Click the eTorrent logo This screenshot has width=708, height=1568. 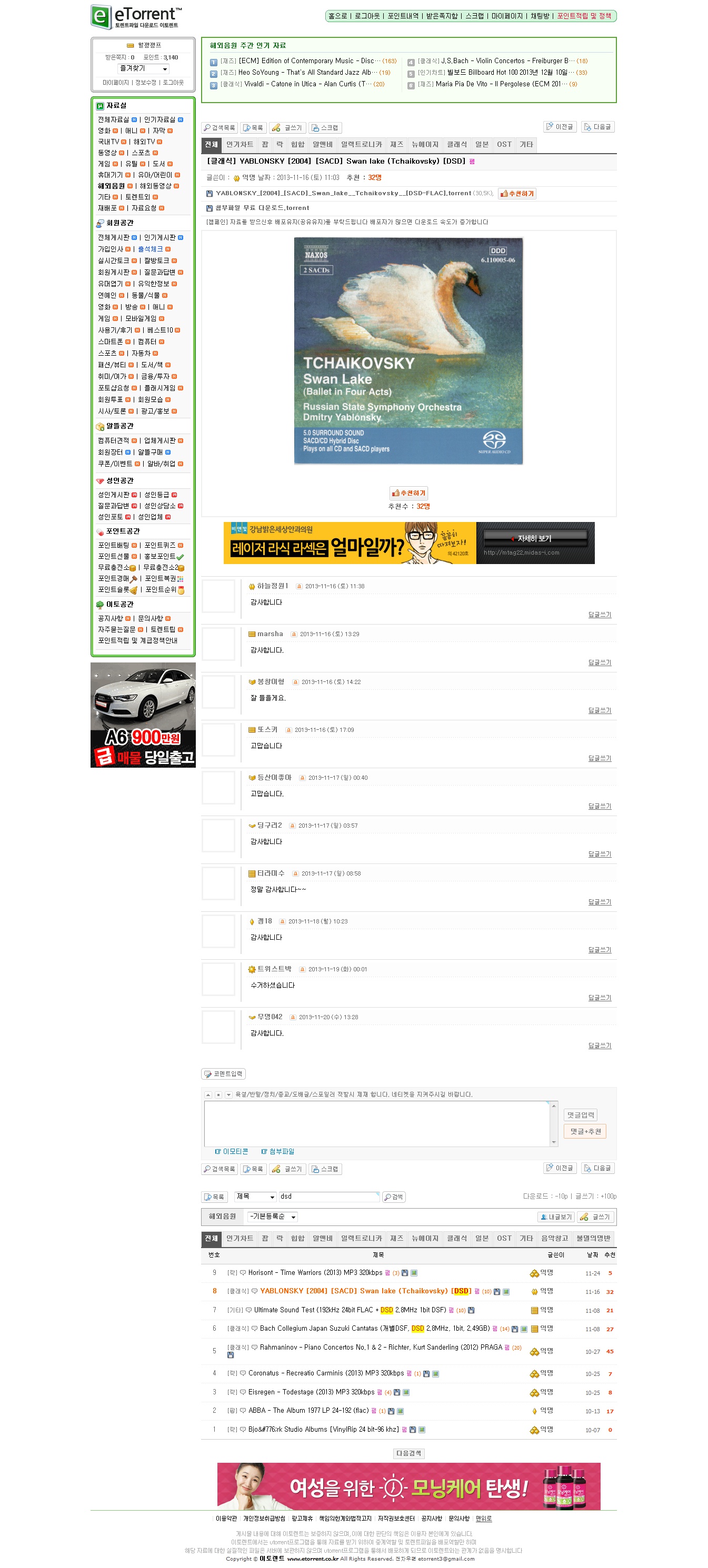pyautogui.click(x=135, y=17)
